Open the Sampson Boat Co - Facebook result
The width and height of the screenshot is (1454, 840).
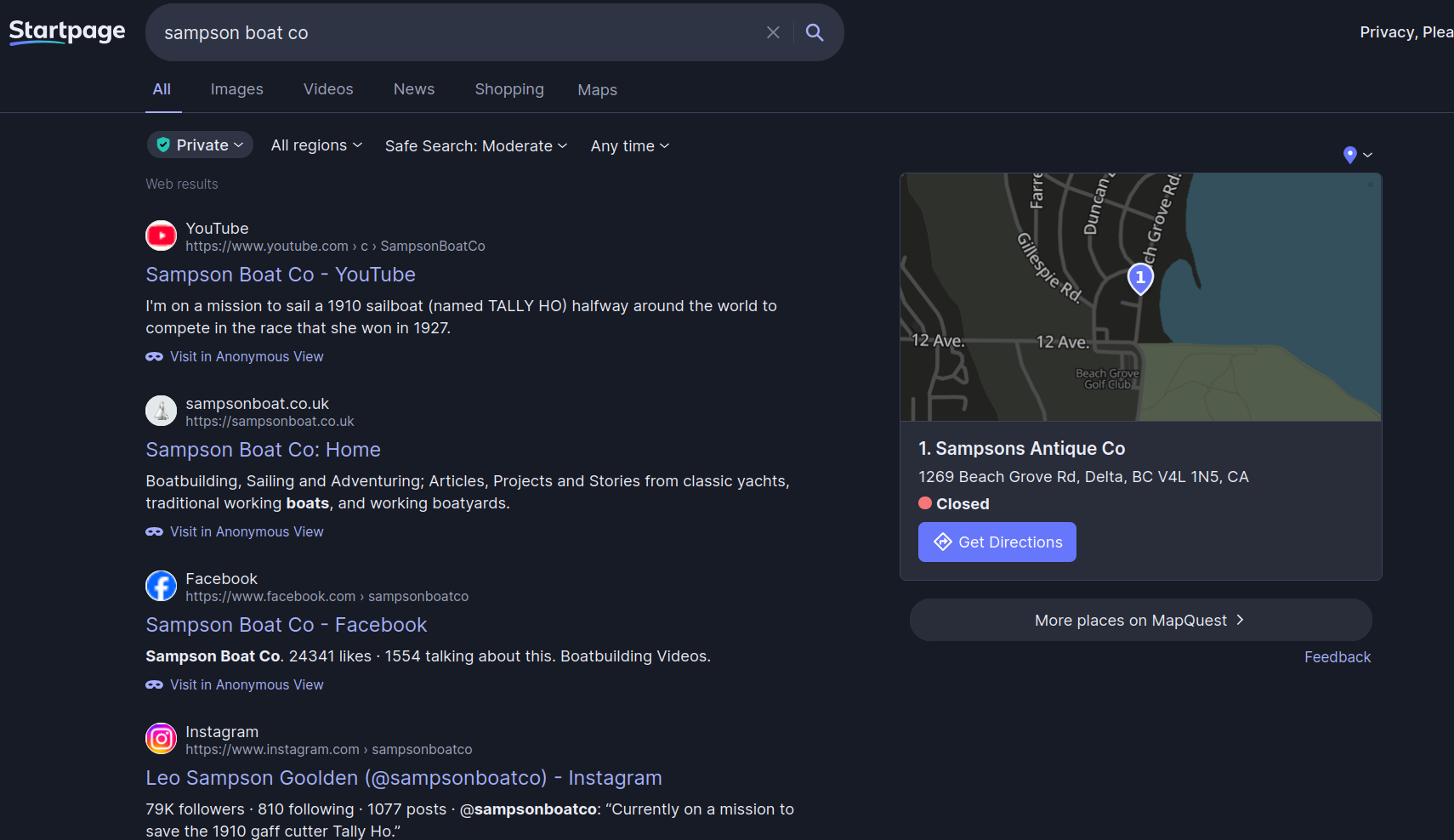[286, 625]
